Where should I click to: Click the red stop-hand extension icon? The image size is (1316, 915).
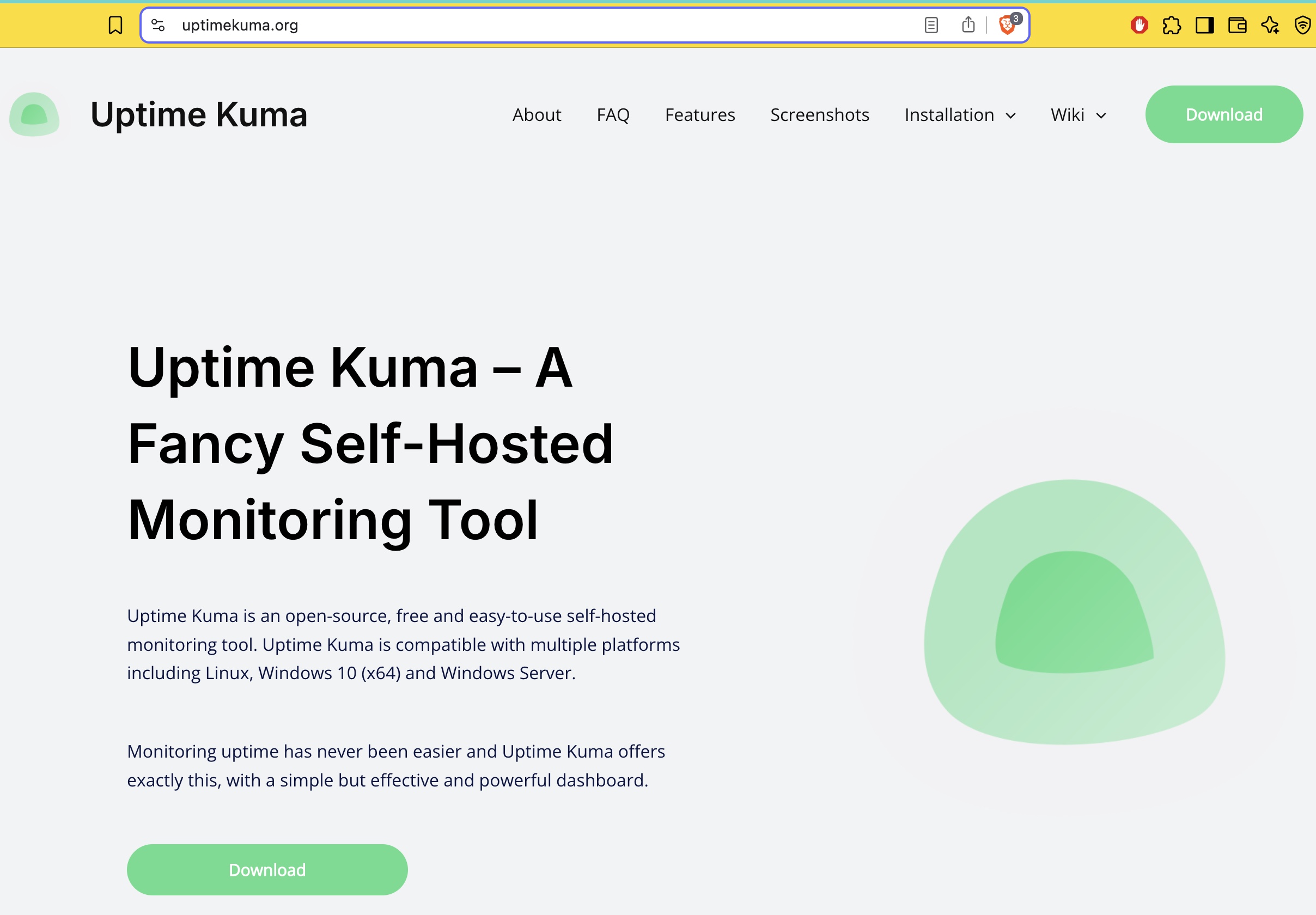point(1140,25)
